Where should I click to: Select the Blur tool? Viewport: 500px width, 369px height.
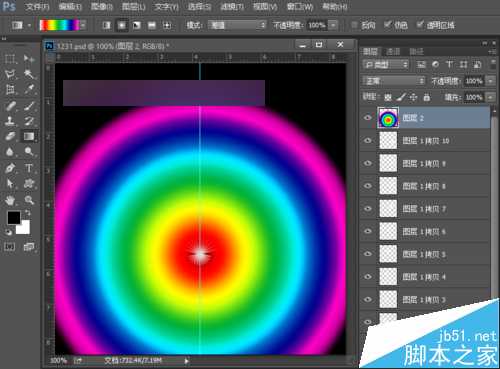click(x=10, y=152)
